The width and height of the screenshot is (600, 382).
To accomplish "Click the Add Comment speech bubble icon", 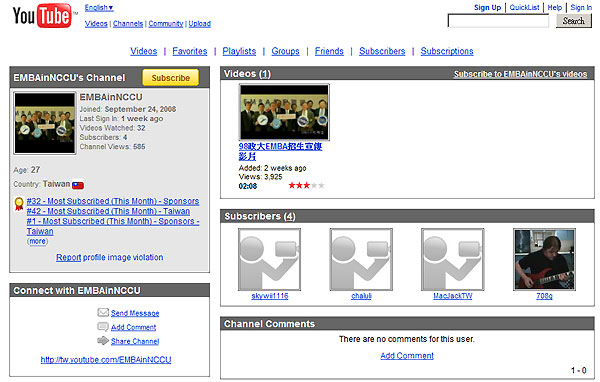I will coord(103,326).
